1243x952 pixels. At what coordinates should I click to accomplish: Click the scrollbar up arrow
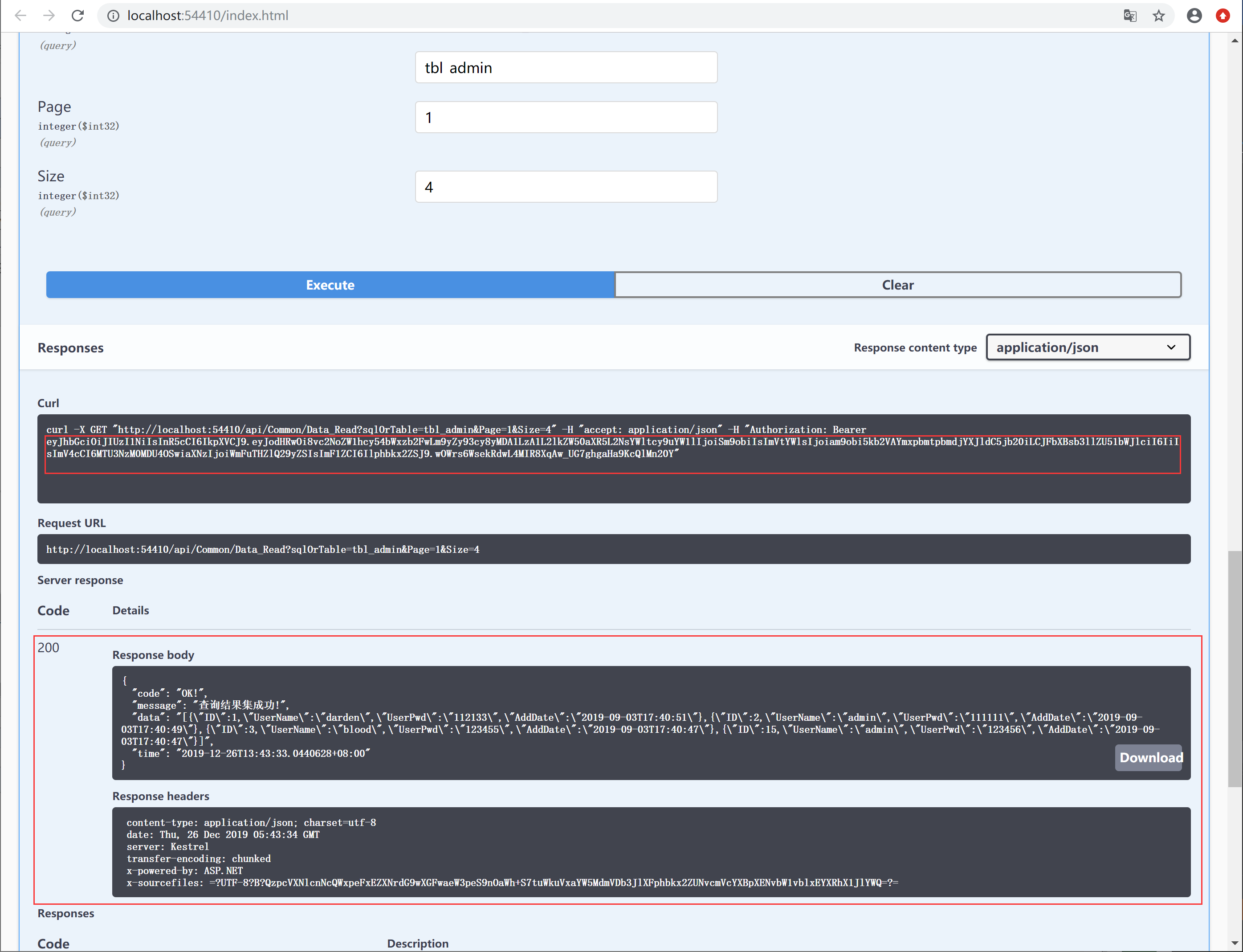1235,40
